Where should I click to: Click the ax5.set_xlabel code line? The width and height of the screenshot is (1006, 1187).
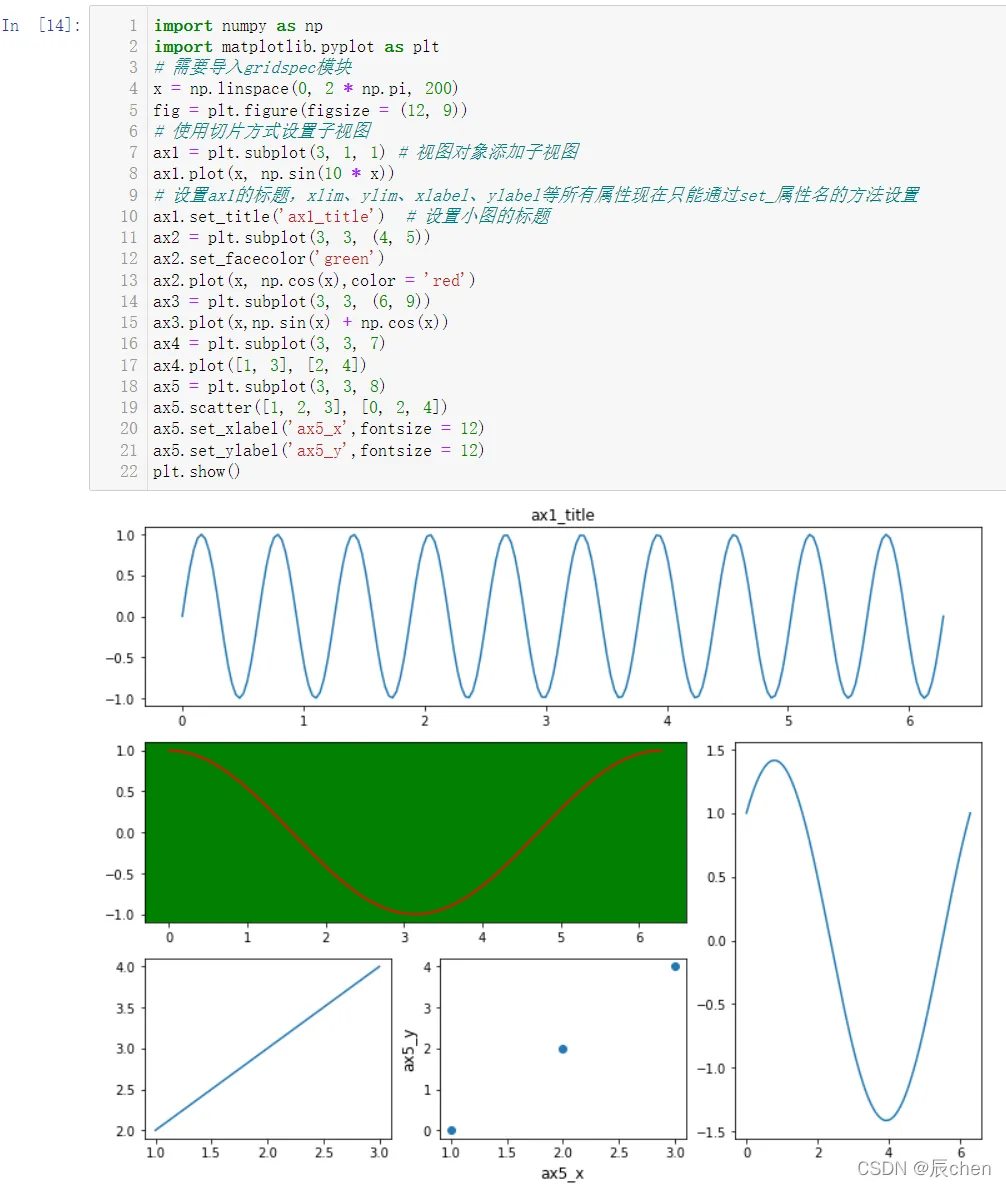pyautogui.click(x=319, y=428)
